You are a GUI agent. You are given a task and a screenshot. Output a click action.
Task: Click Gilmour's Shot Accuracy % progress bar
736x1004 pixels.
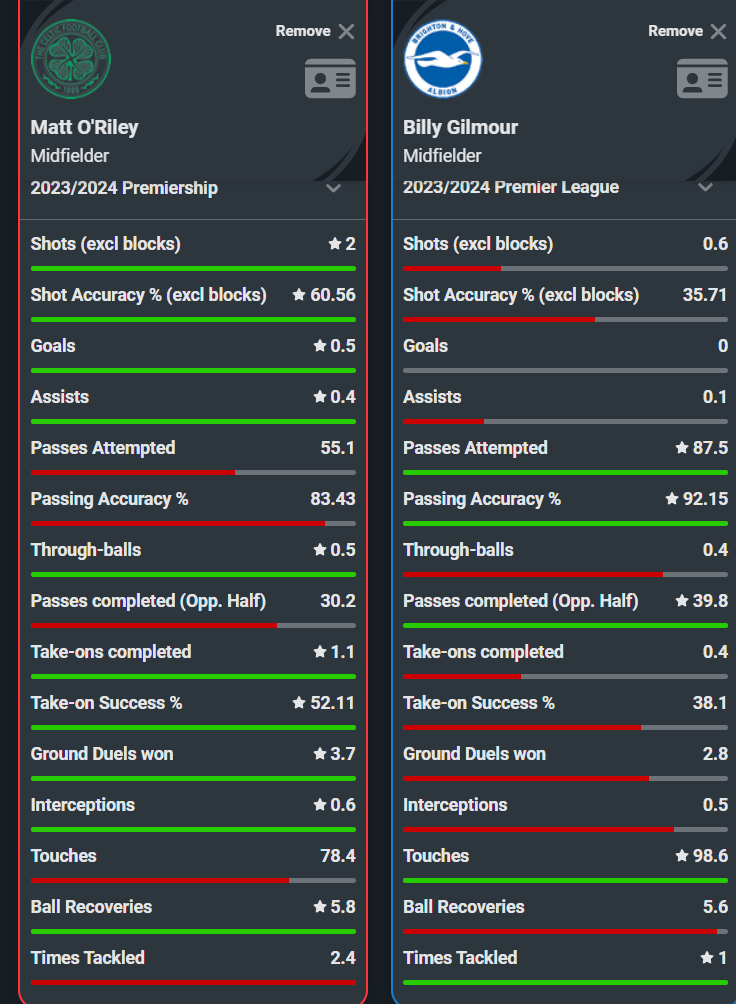[566, 320]
